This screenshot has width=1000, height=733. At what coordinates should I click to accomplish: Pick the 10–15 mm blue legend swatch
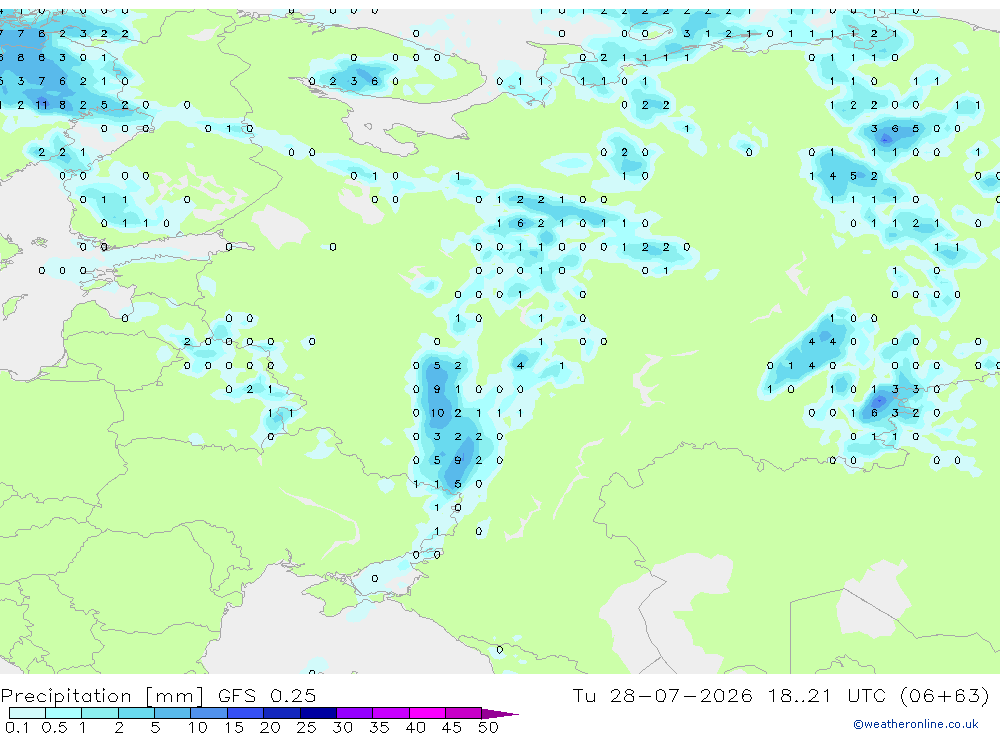click(x=209, y=713)
